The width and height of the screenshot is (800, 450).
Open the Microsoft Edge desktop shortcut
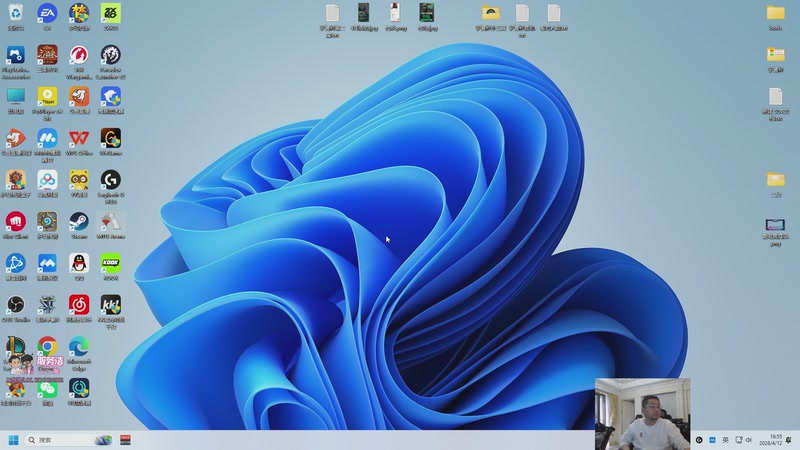79,347
